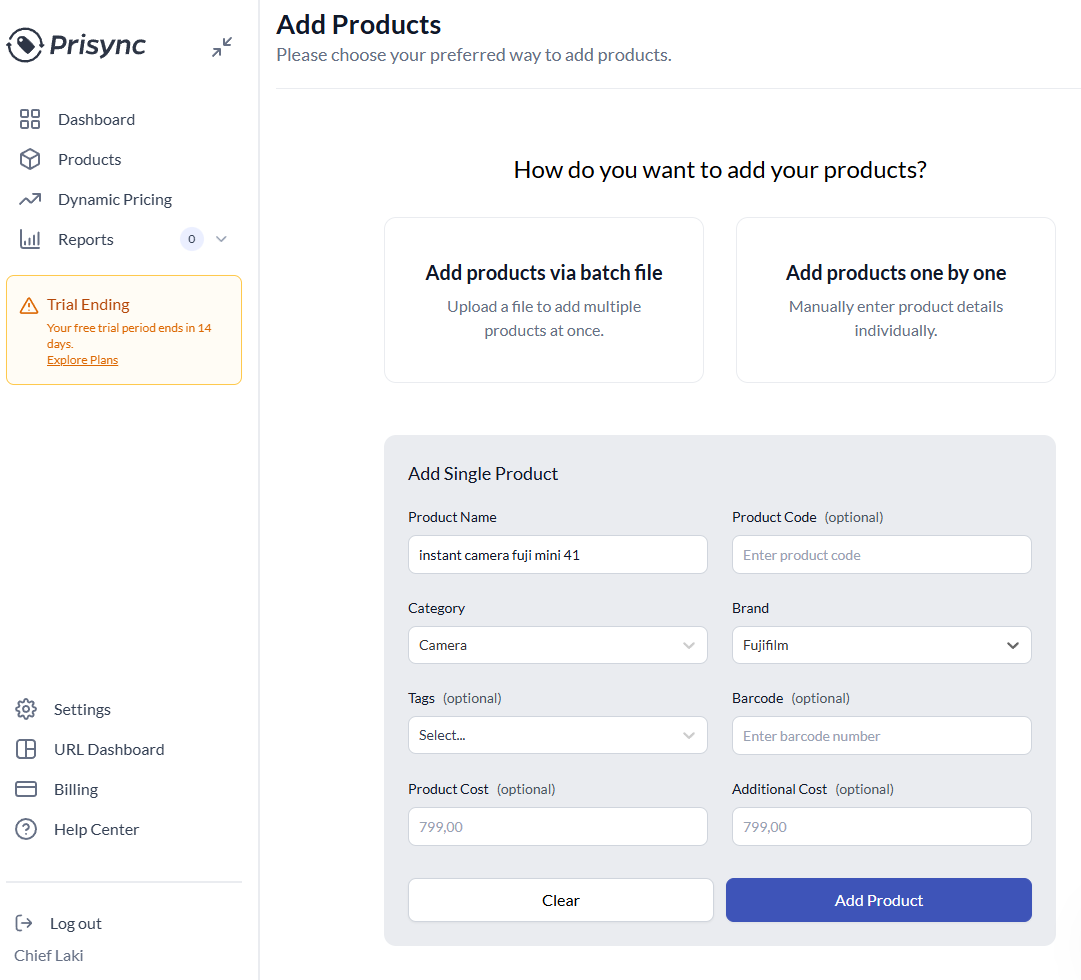Open the URL Dashboard page
Screen dimensions: 1081x980
tap(108, 749)
